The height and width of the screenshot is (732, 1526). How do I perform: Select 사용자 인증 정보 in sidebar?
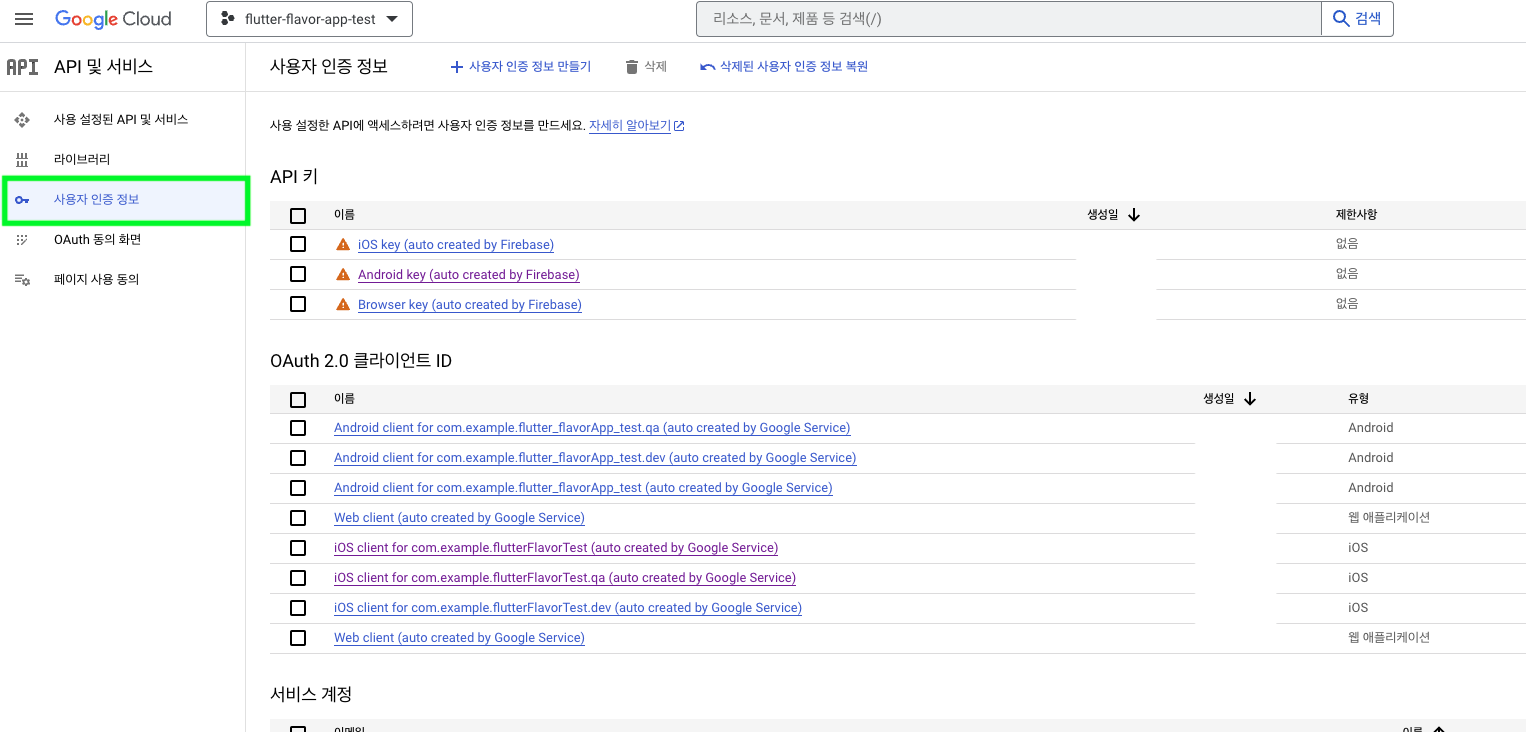(125, 200)
